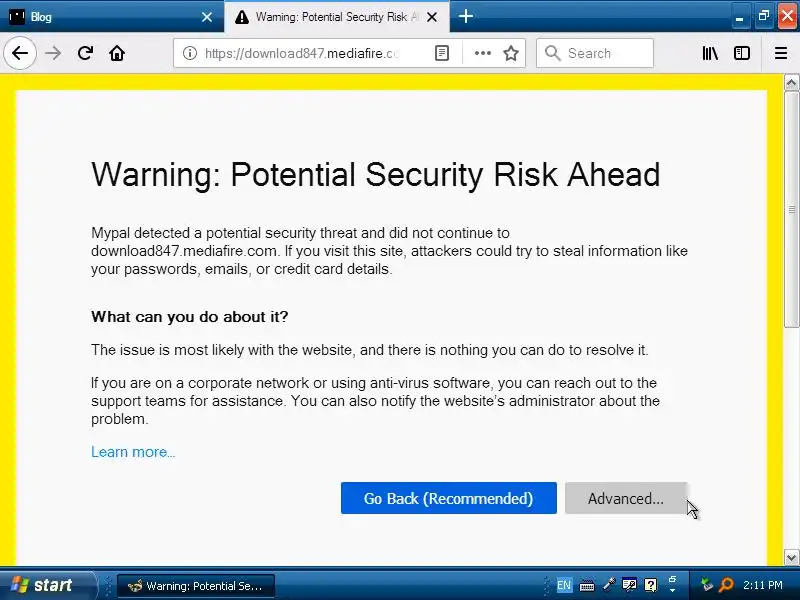Image resolution: width=800 pixels, height=600 pixels.
Task: Open the Library icon
Action: point(710,53)
